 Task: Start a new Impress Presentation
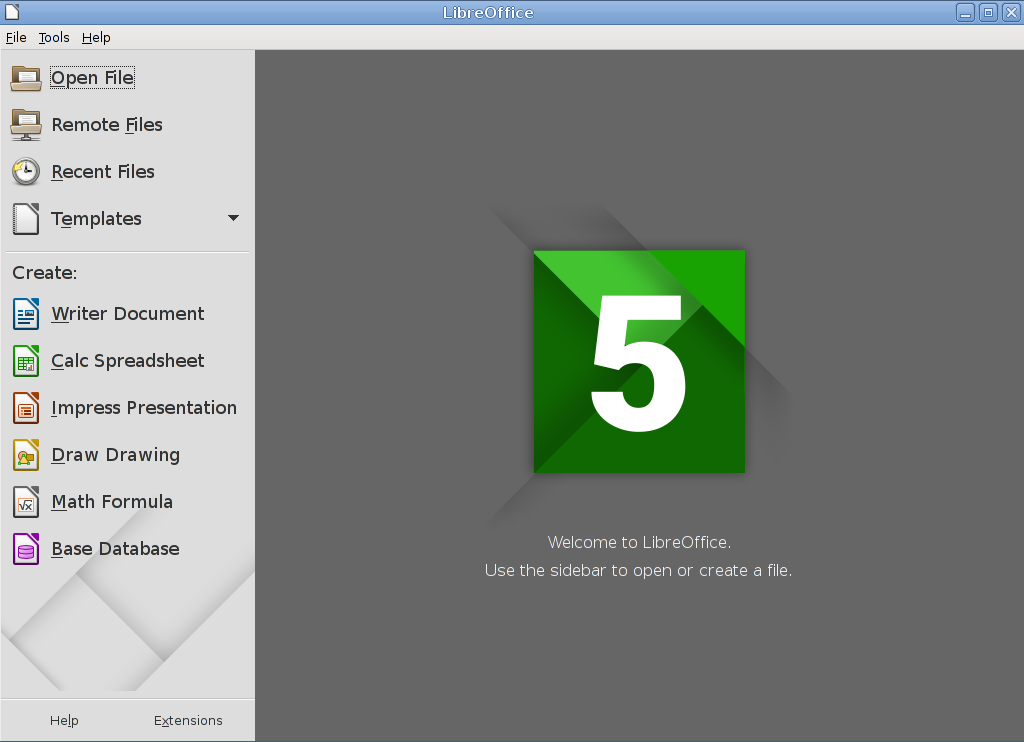tap(144, 408)
